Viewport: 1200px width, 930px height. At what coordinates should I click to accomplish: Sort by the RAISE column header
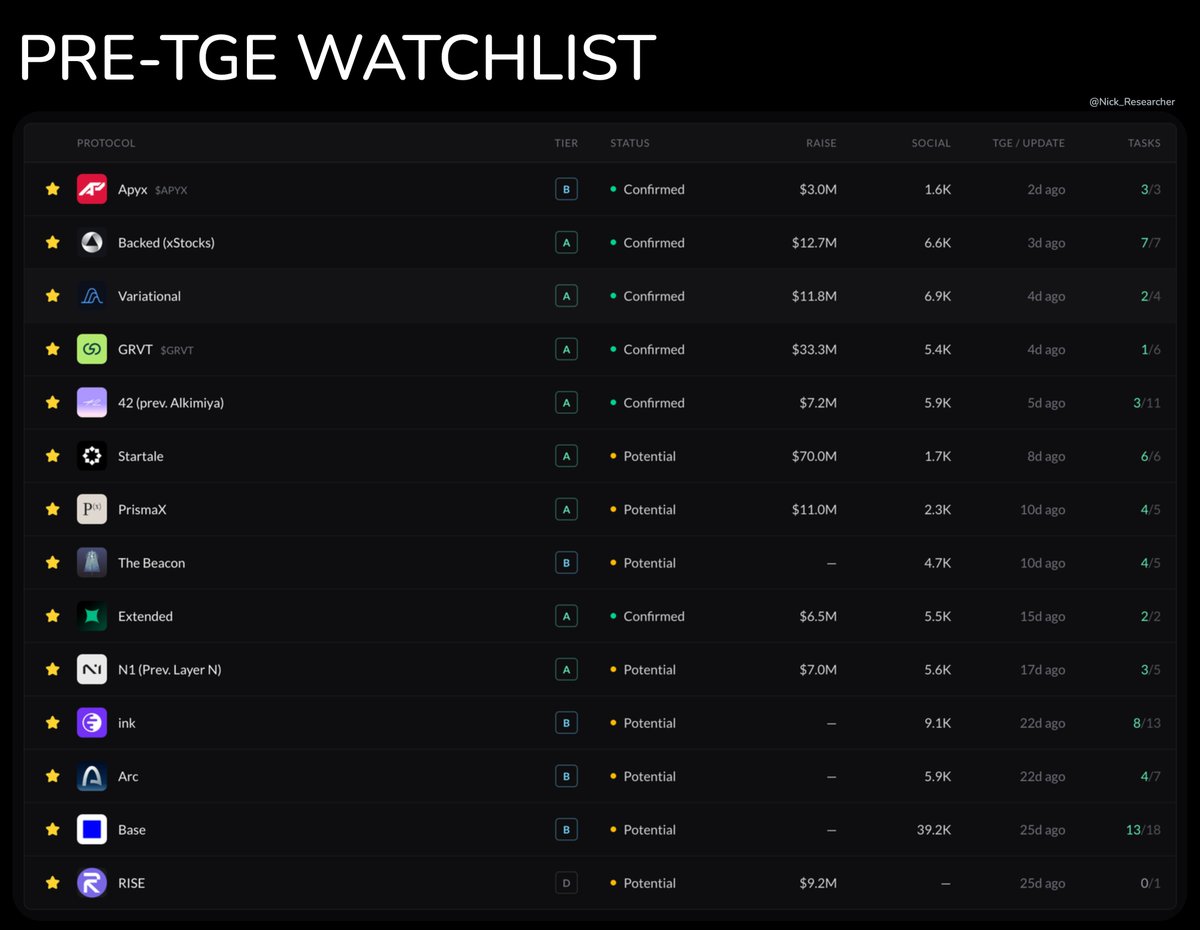[x=821, y=143]
